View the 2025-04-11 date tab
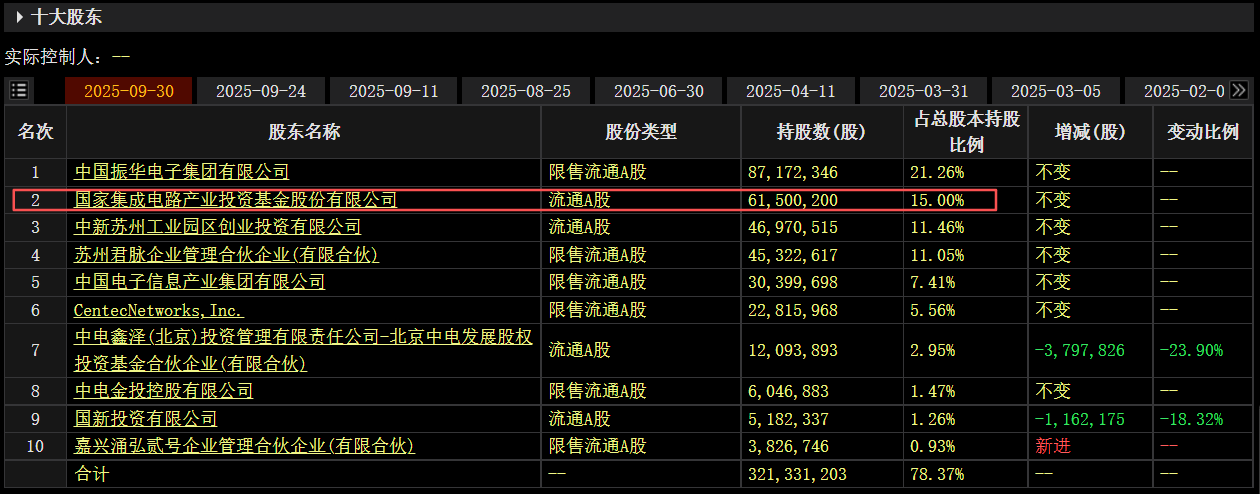The height and width of the screenshot is (494, 1260). pos(791,91)
